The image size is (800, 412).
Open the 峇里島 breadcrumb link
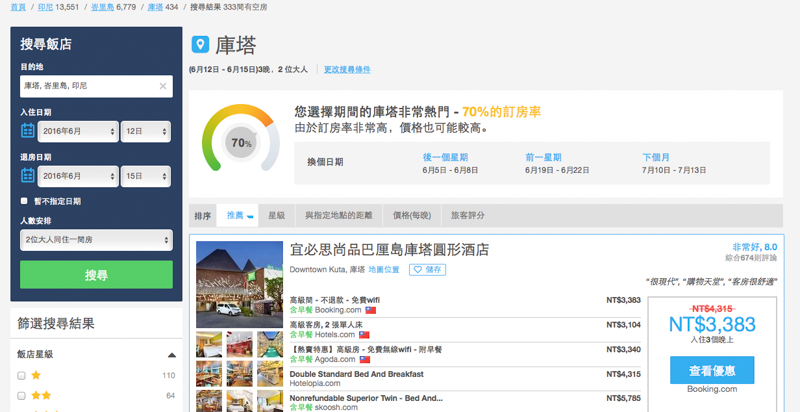(x=102, y=7)
